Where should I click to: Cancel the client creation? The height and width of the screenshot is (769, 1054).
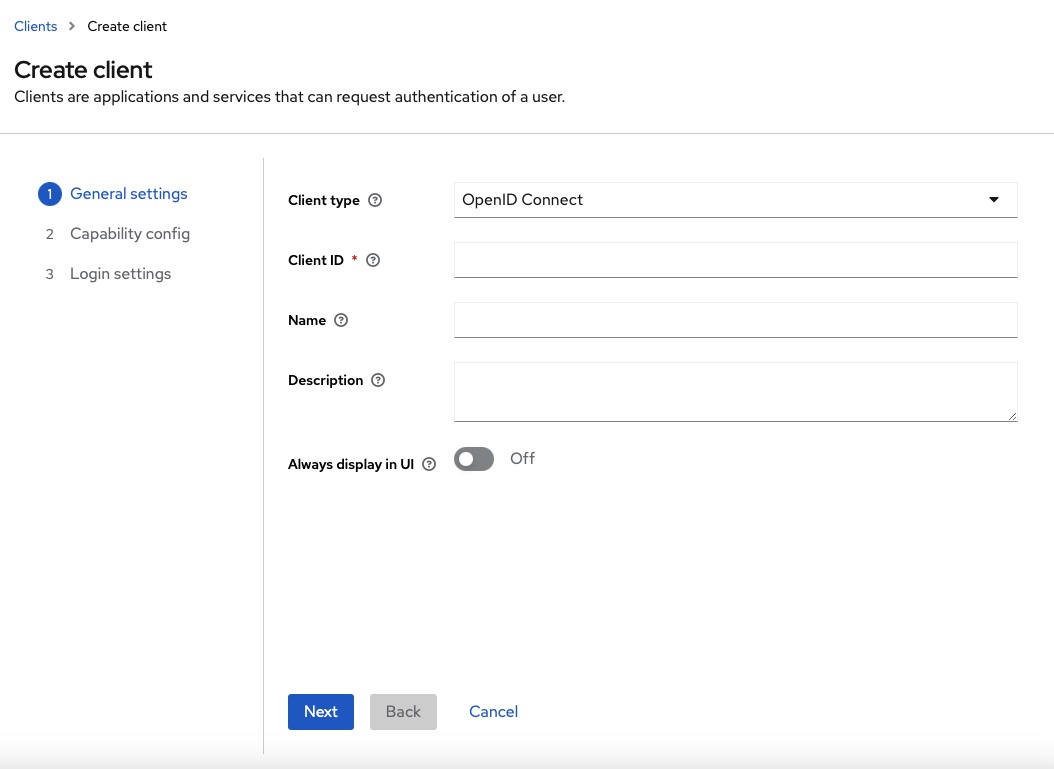(493, 711)
